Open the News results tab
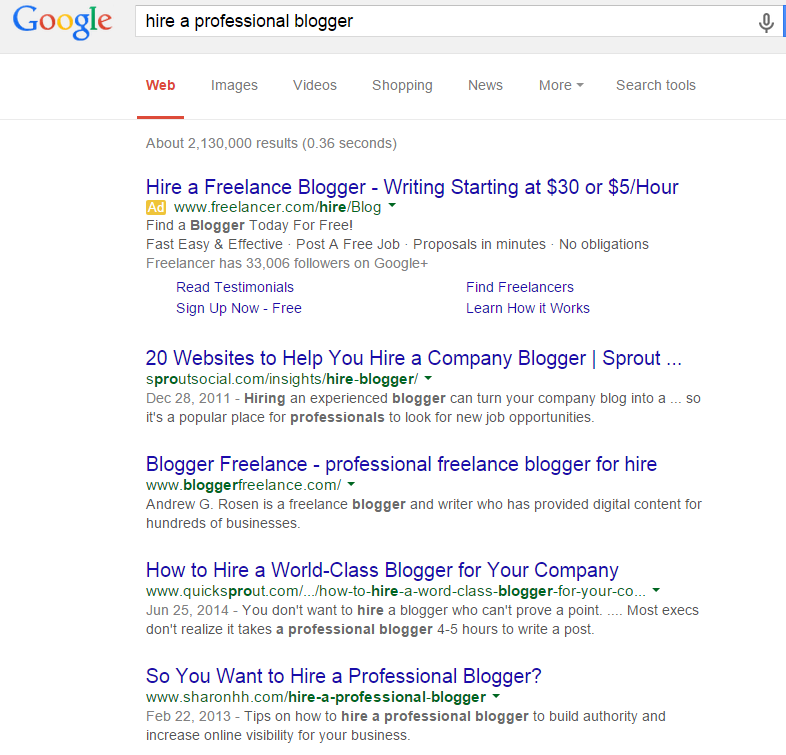The width and height of the screenshot is (786, 755). [x=485, y=85]
